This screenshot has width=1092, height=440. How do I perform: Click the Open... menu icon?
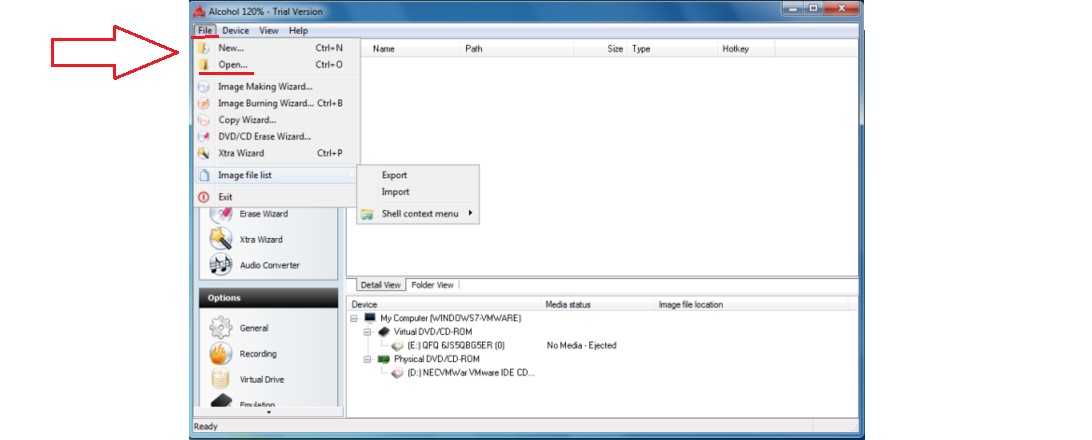pyautogui.click(x=204, y=65)
